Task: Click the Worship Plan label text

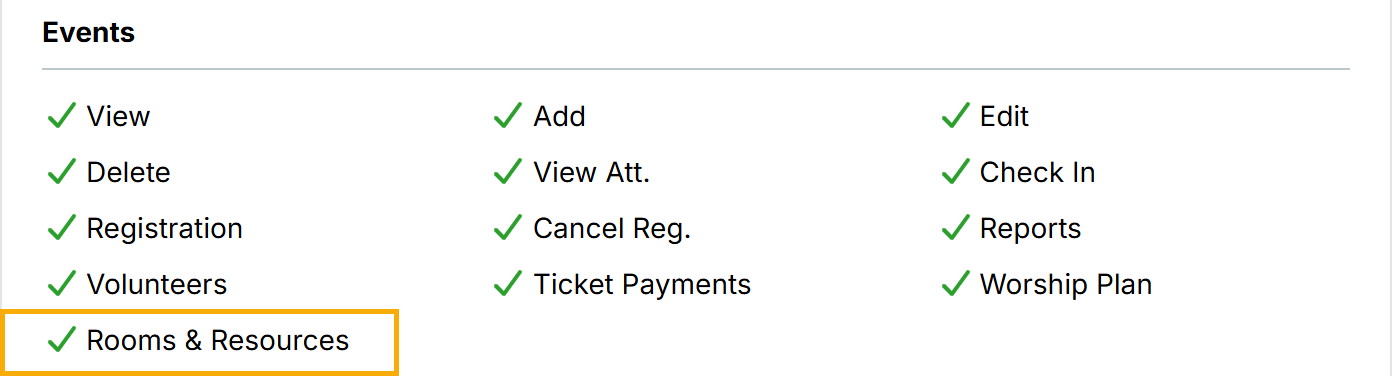Action: tap(1066, 284)
